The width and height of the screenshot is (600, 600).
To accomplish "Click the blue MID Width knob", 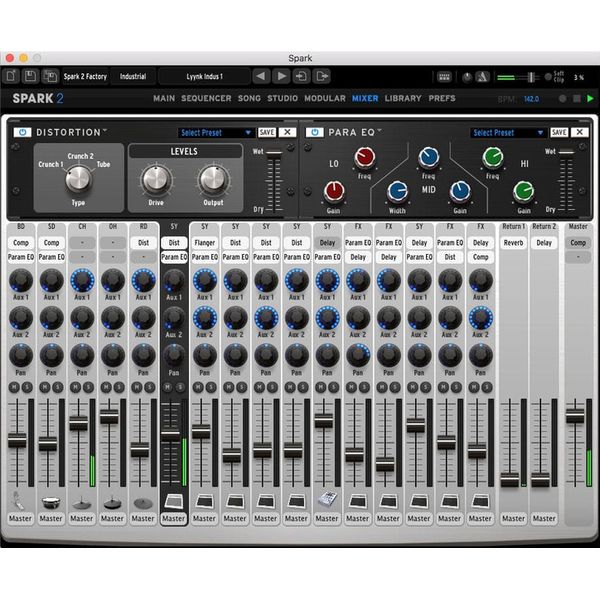I will [x=398, y=192].
